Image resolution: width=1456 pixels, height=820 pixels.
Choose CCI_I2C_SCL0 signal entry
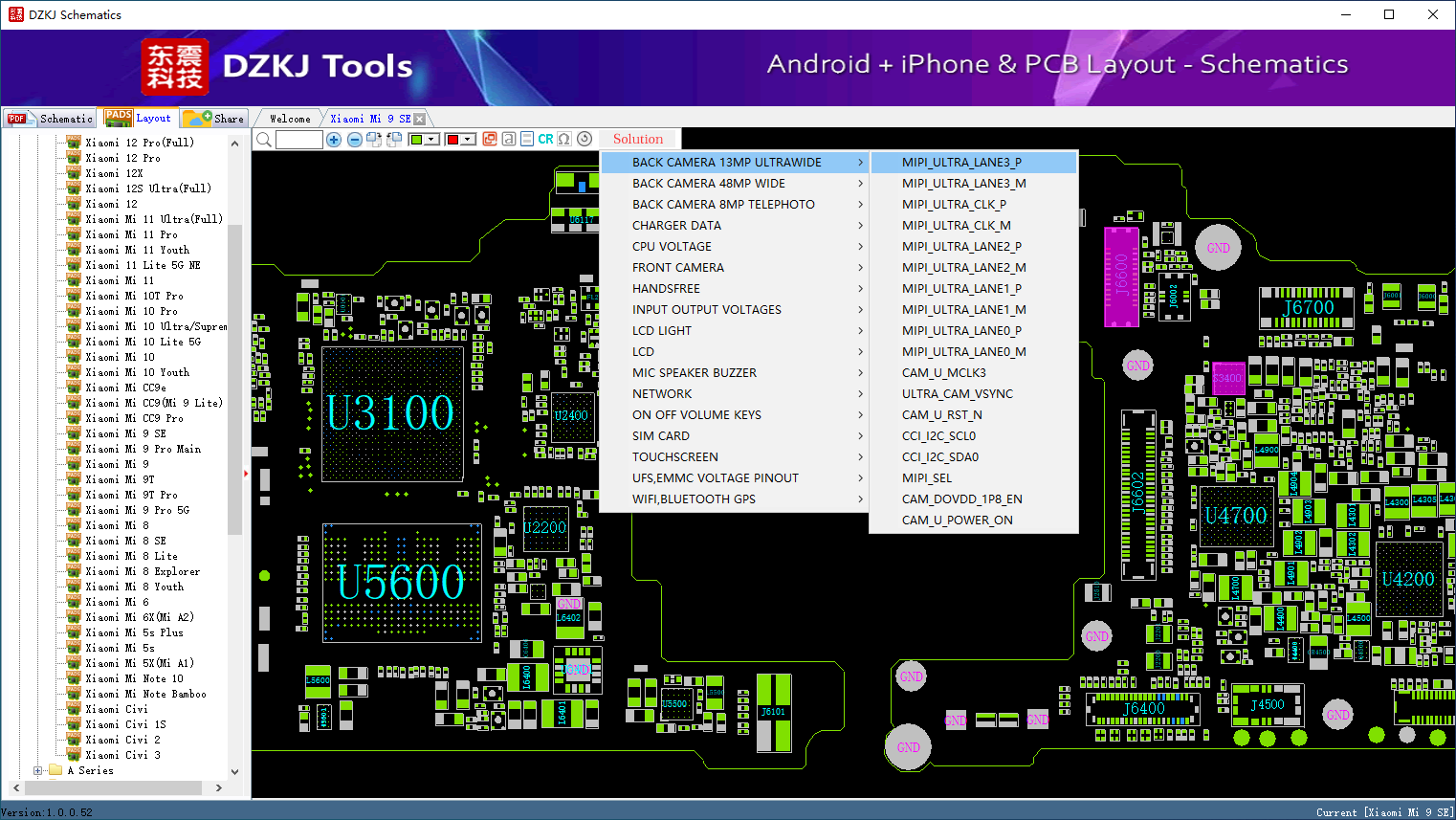[974, 436]
